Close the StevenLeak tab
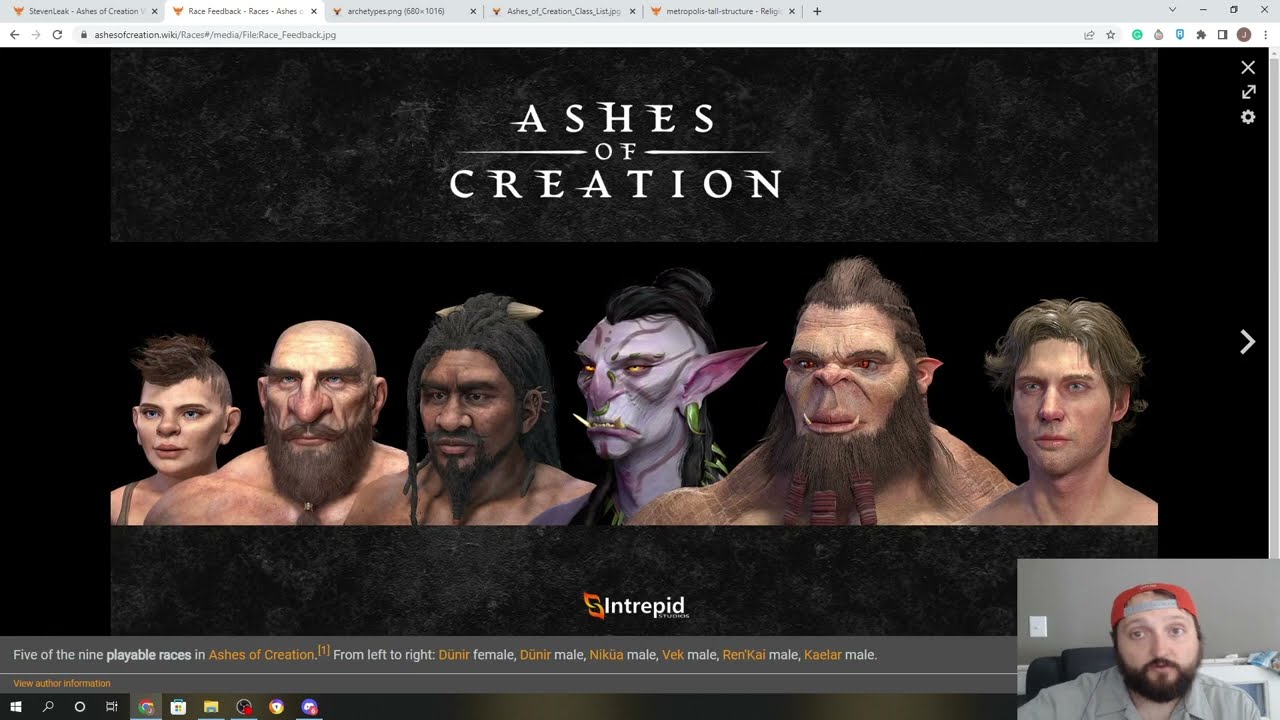1280x720 pixels. point(154,11)
